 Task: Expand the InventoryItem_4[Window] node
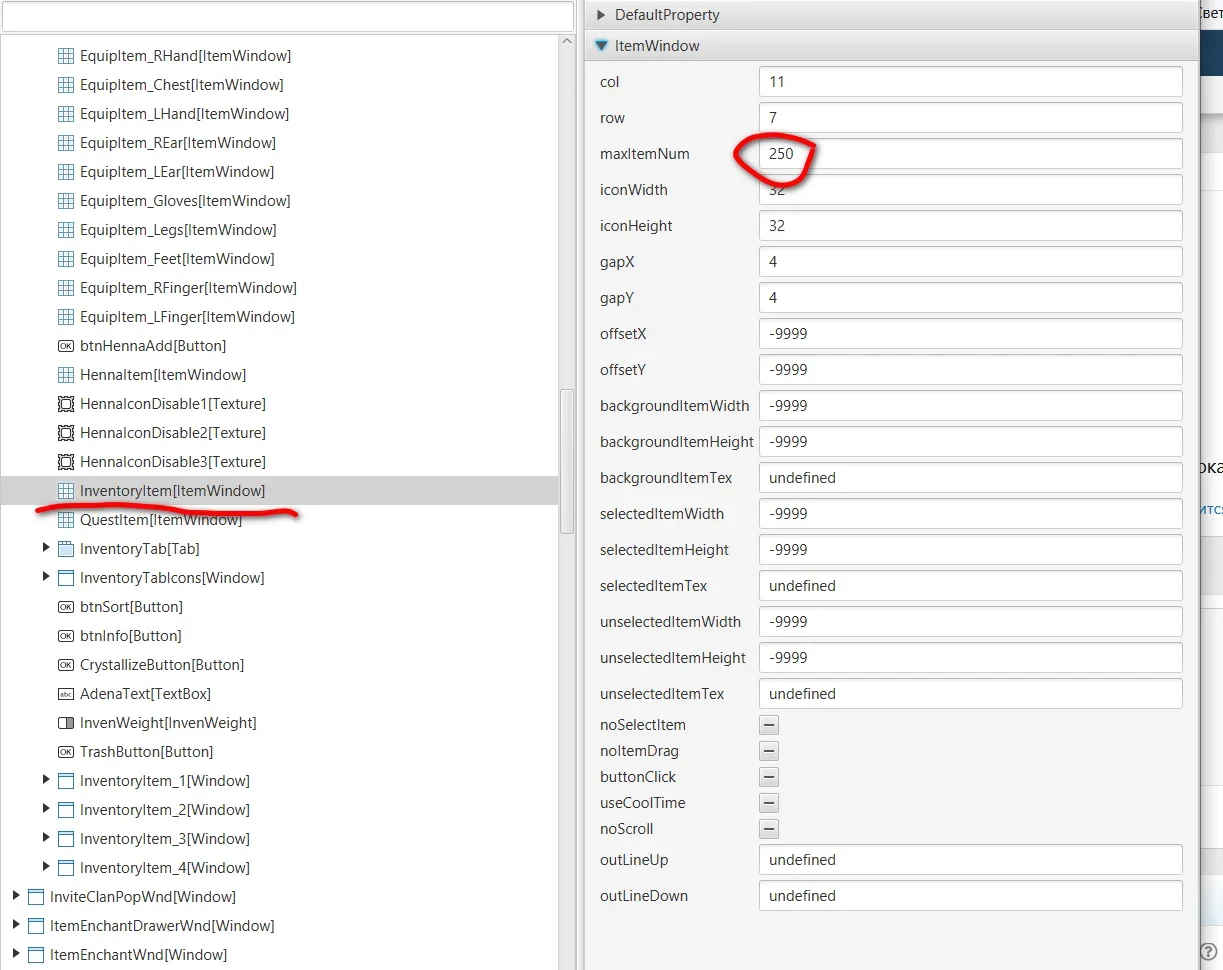46,867
